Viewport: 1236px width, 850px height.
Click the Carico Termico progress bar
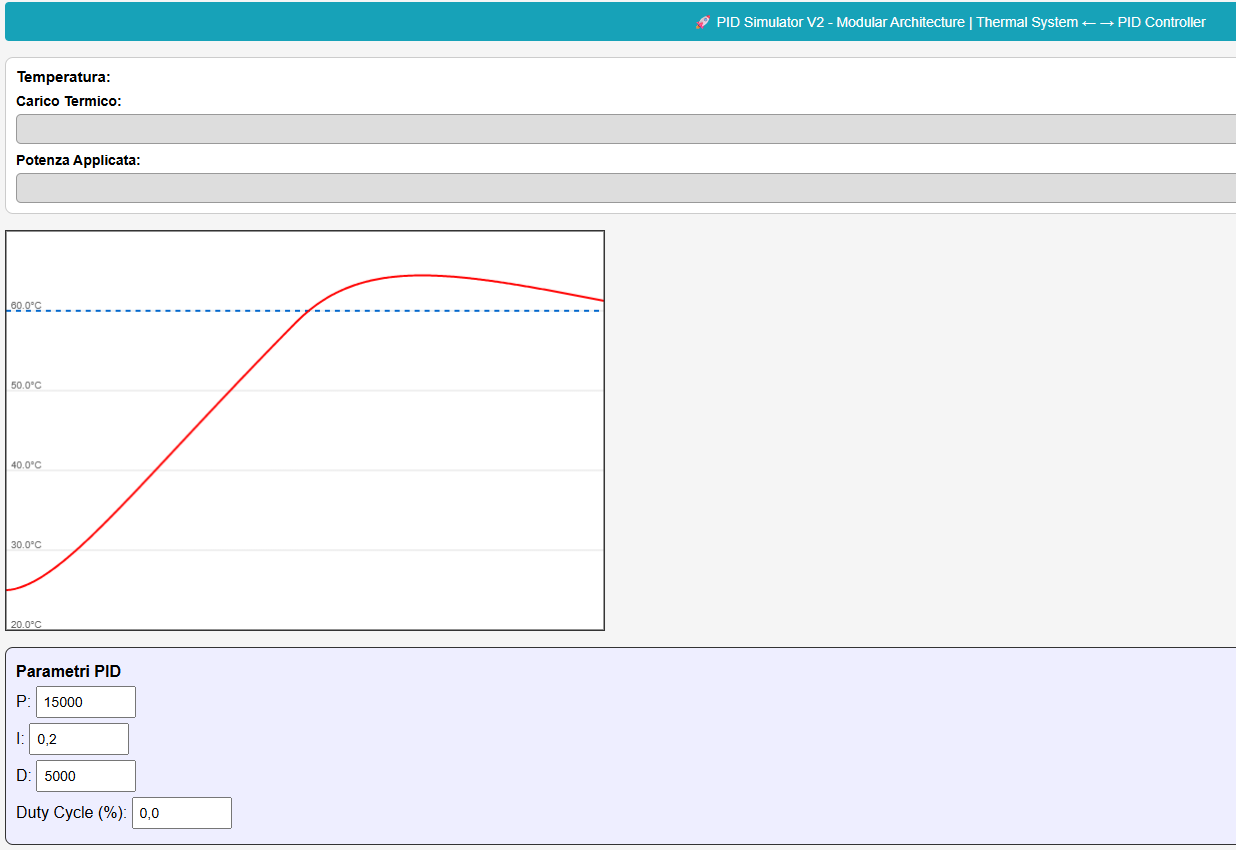pyautogui.click(x=620, y=128)
